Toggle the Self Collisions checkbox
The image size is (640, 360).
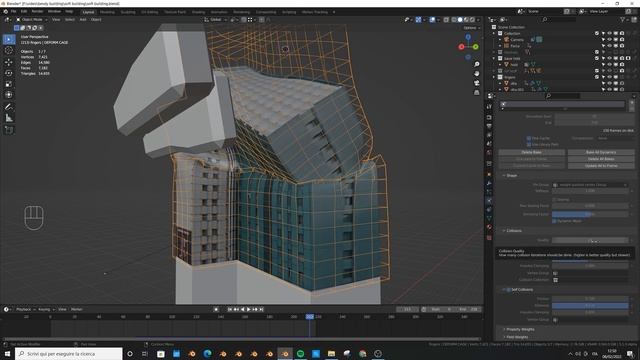509,290
